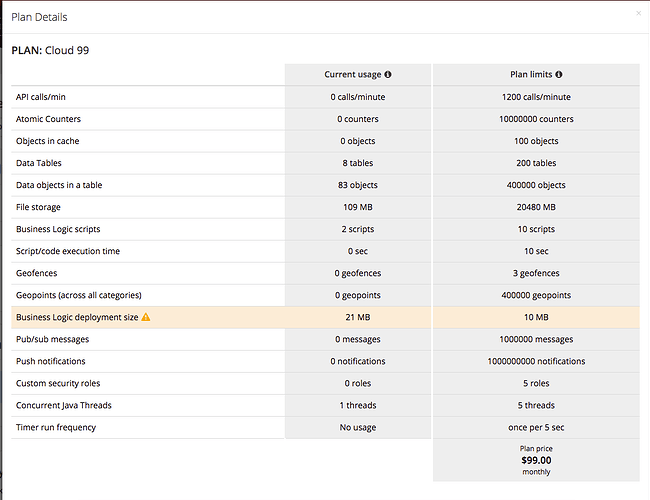Close the Plan Details dialog
Viewport: 650px width, 500px height.
[x=639, y=14]
